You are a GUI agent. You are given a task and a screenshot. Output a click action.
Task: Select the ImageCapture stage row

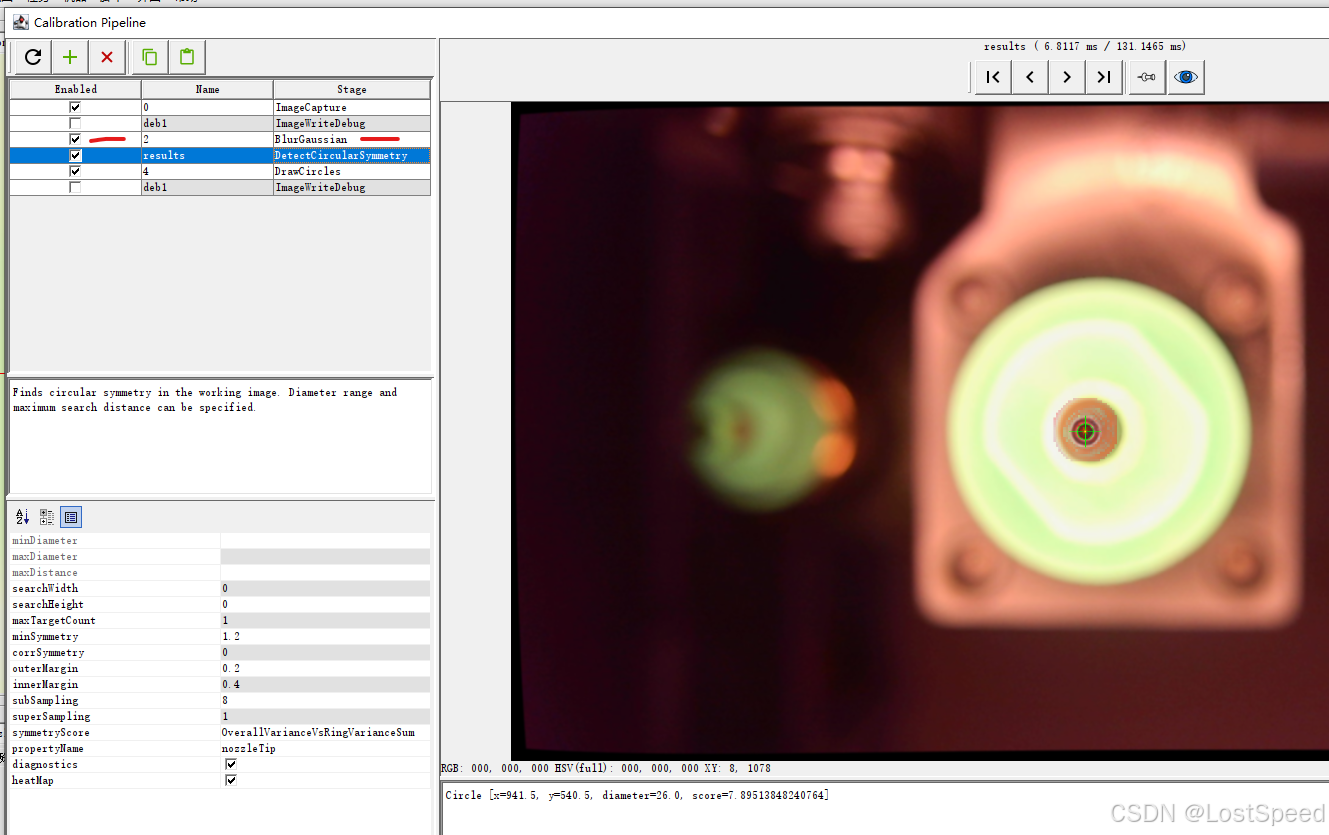[x=220, y=107]
